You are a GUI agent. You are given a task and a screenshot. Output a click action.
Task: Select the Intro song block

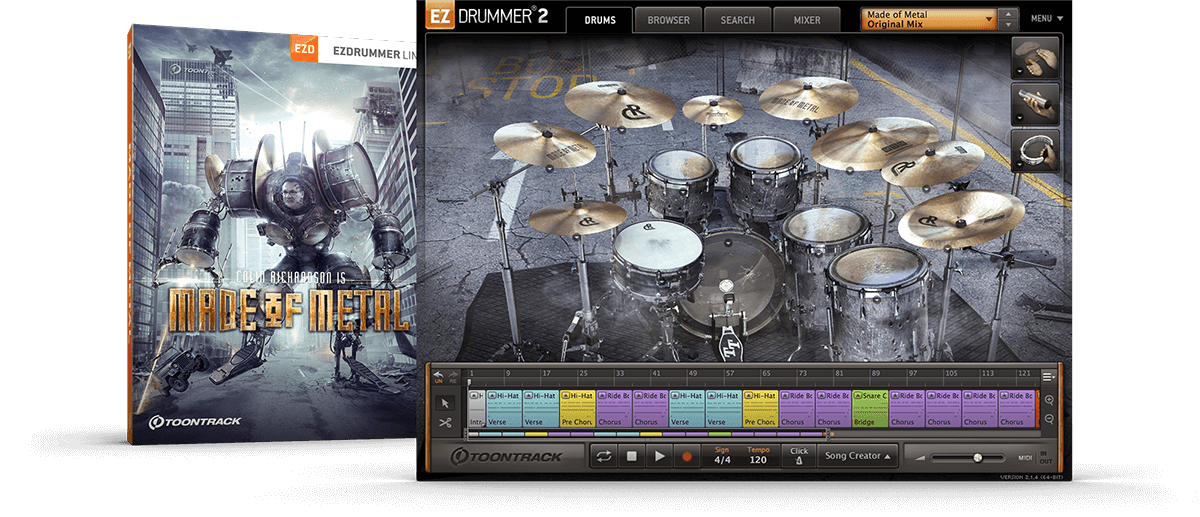[x=476, y=409]
